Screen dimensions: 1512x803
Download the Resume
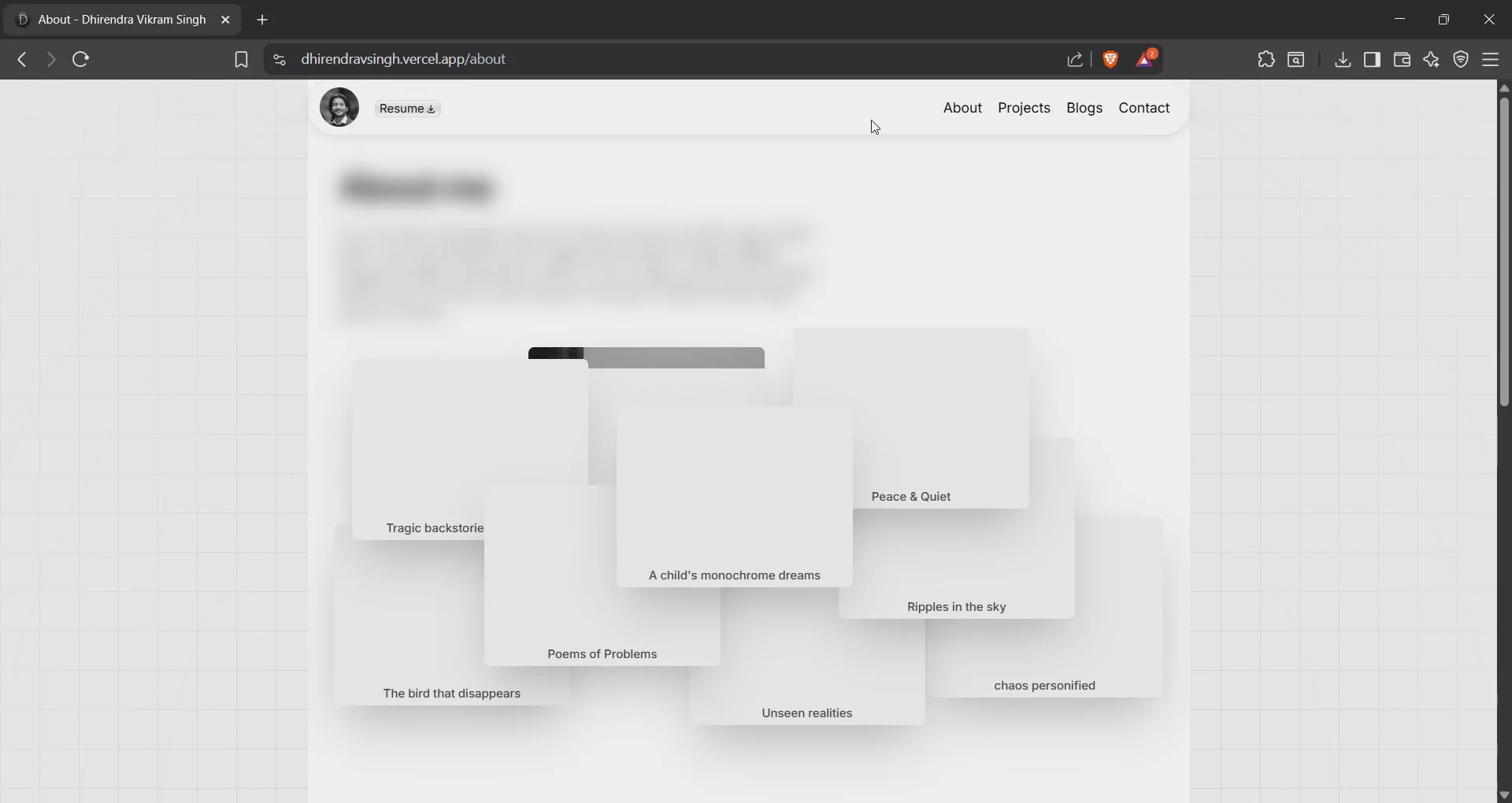(406, 109)
